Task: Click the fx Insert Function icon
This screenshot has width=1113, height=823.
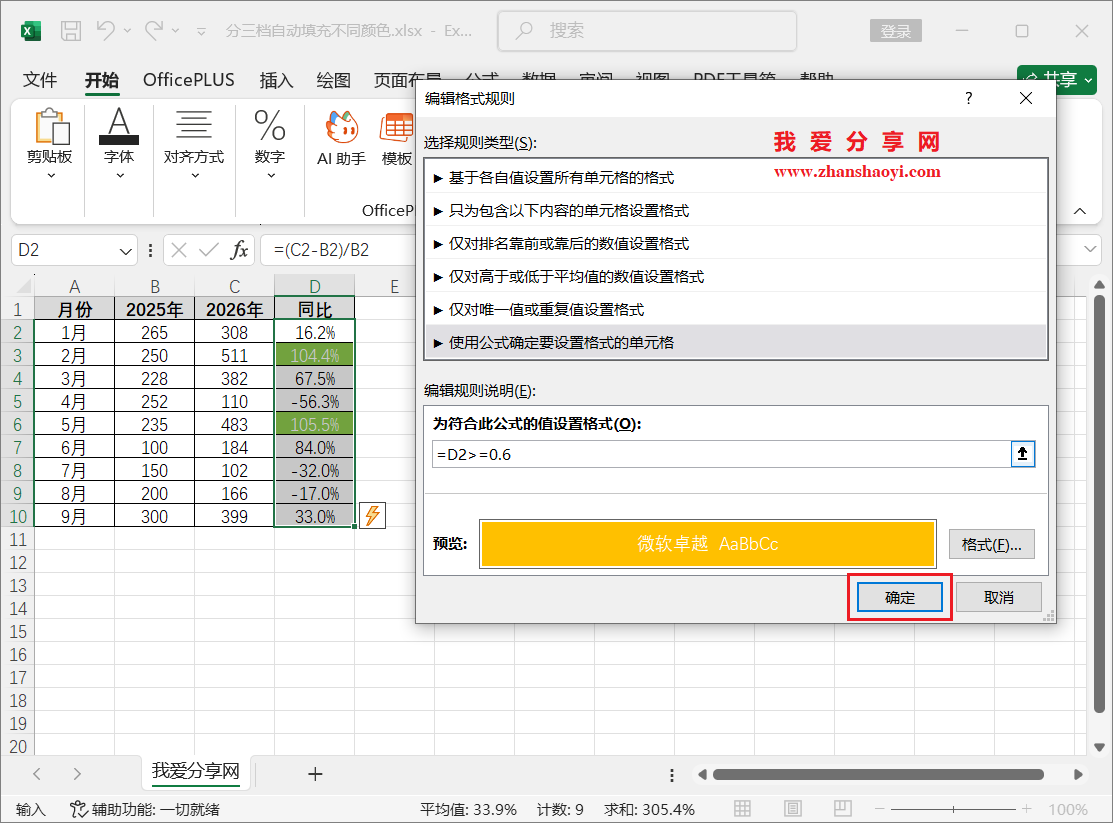Action: coord(240,250)
